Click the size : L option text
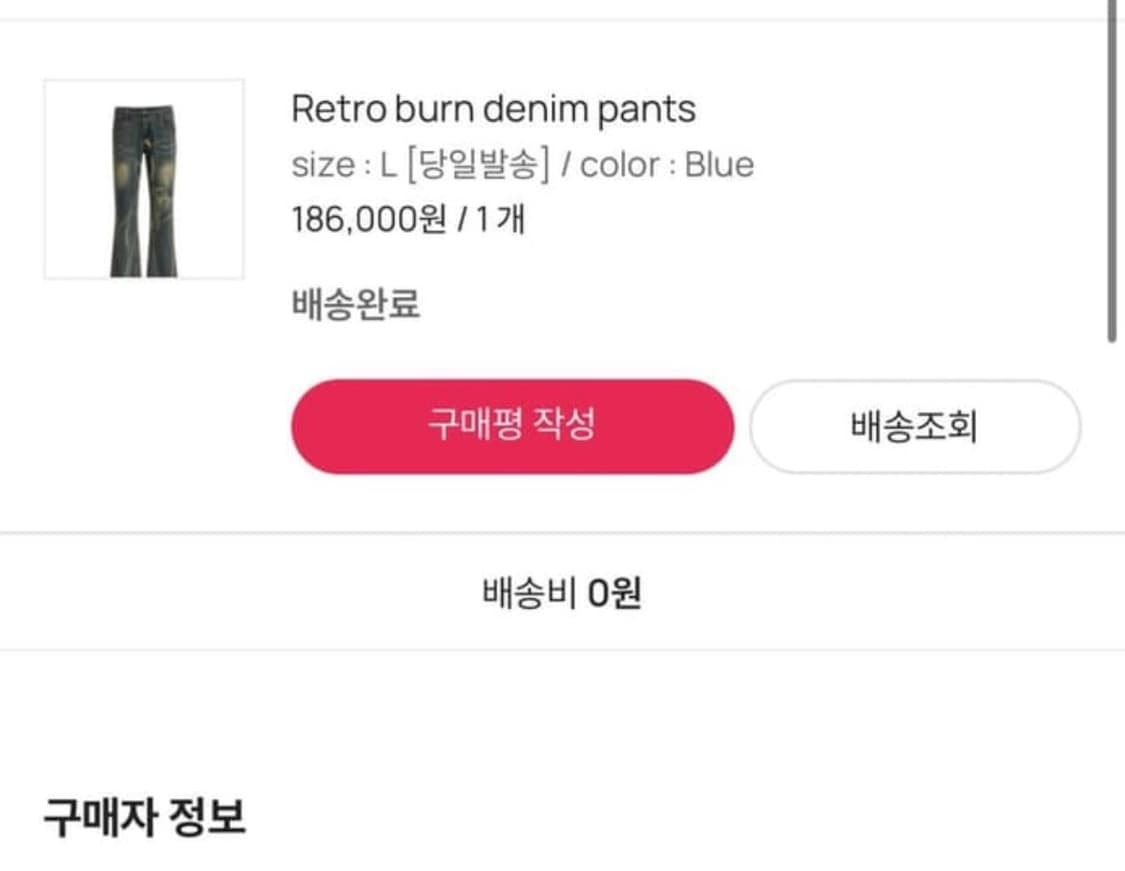 344,165
